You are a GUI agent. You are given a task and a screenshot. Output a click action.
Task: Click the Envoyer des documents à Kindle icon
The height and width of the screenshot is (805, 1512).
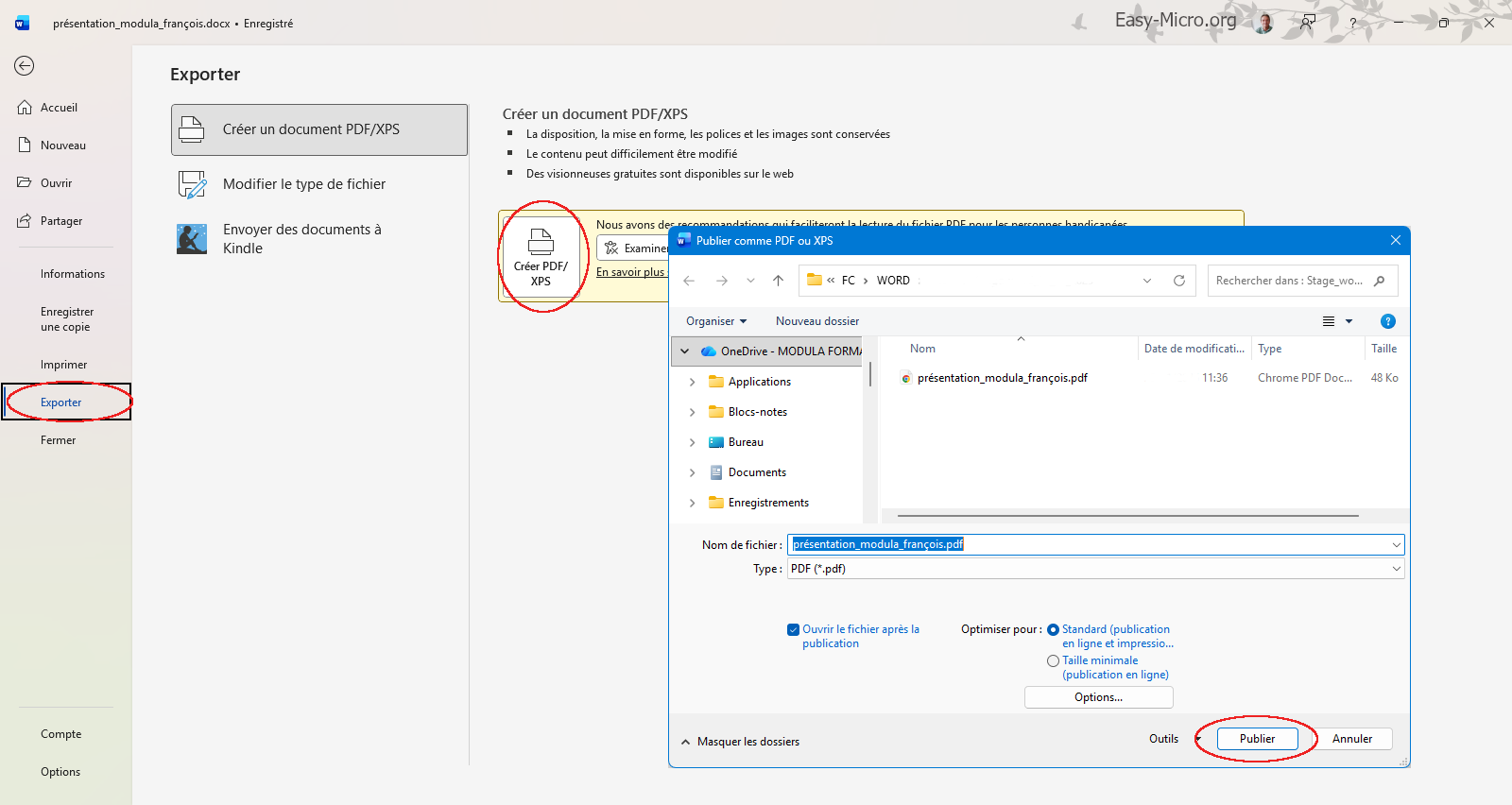[192, 239]
